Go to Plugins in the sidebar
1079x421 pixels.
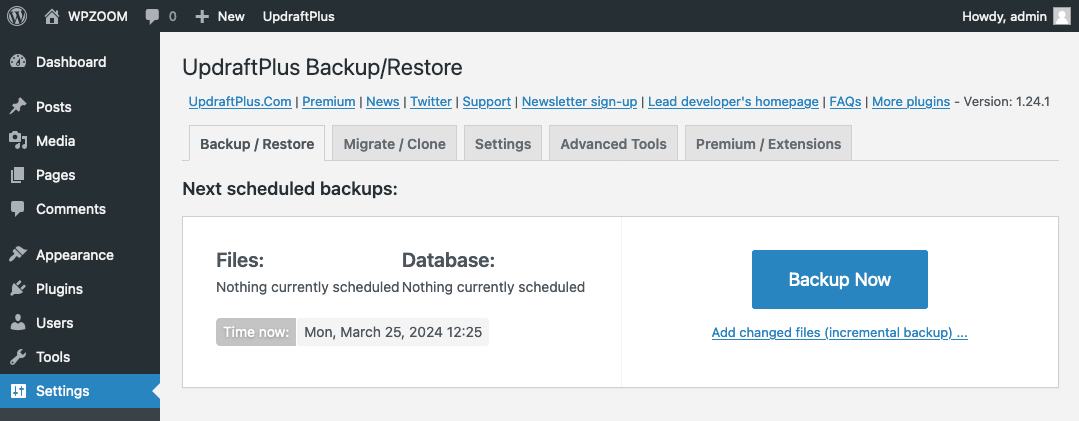pyautogui.click(x=80, y=289)
